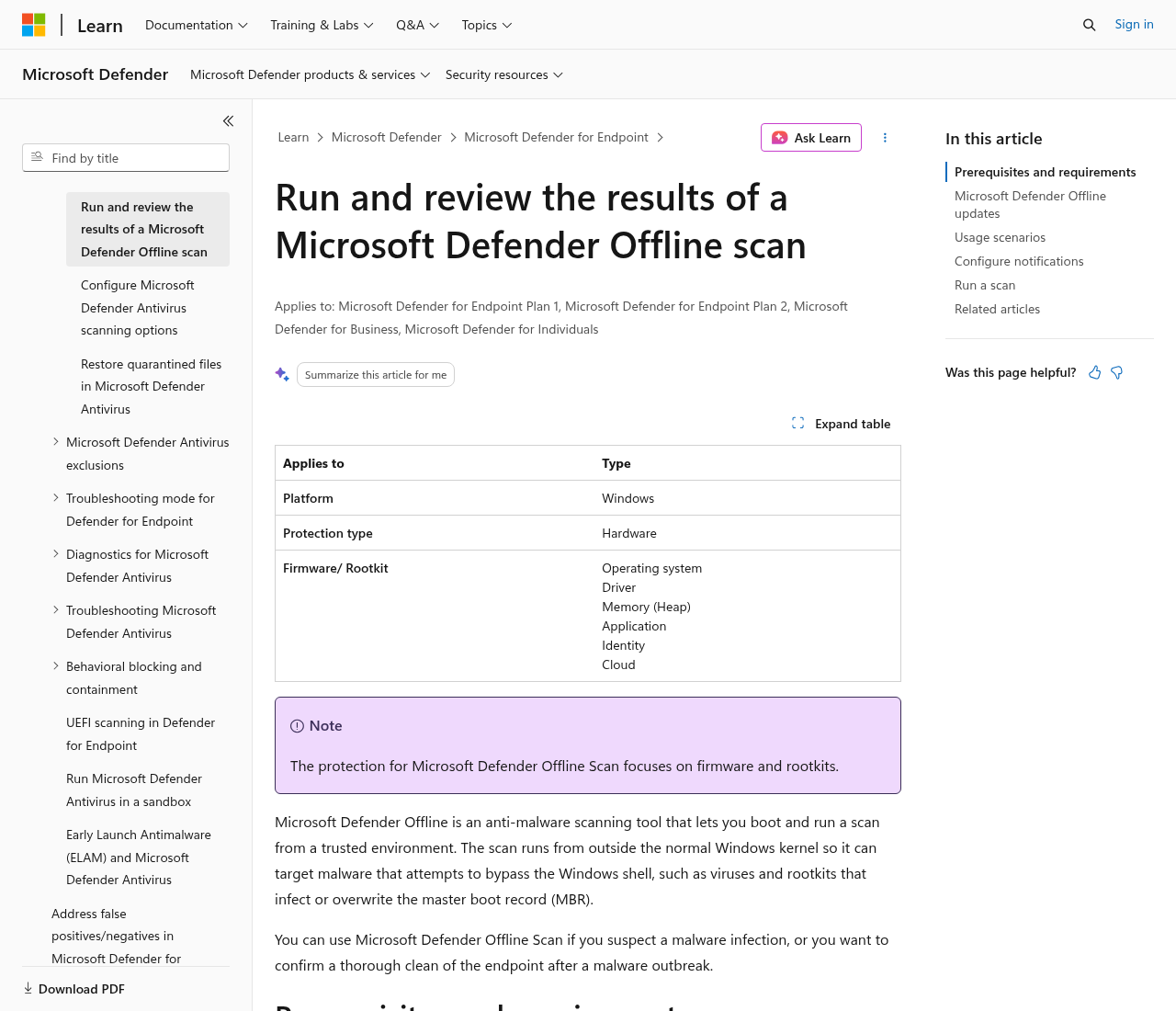
Task: Click the Microsoft Defender header title
Action: tap(96, 74)
